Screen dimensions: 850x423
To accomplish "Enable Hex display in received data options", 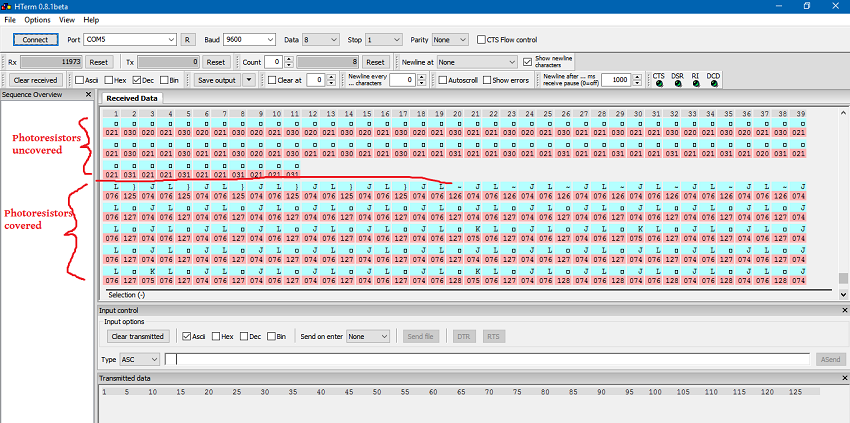I will pos(108,80).
